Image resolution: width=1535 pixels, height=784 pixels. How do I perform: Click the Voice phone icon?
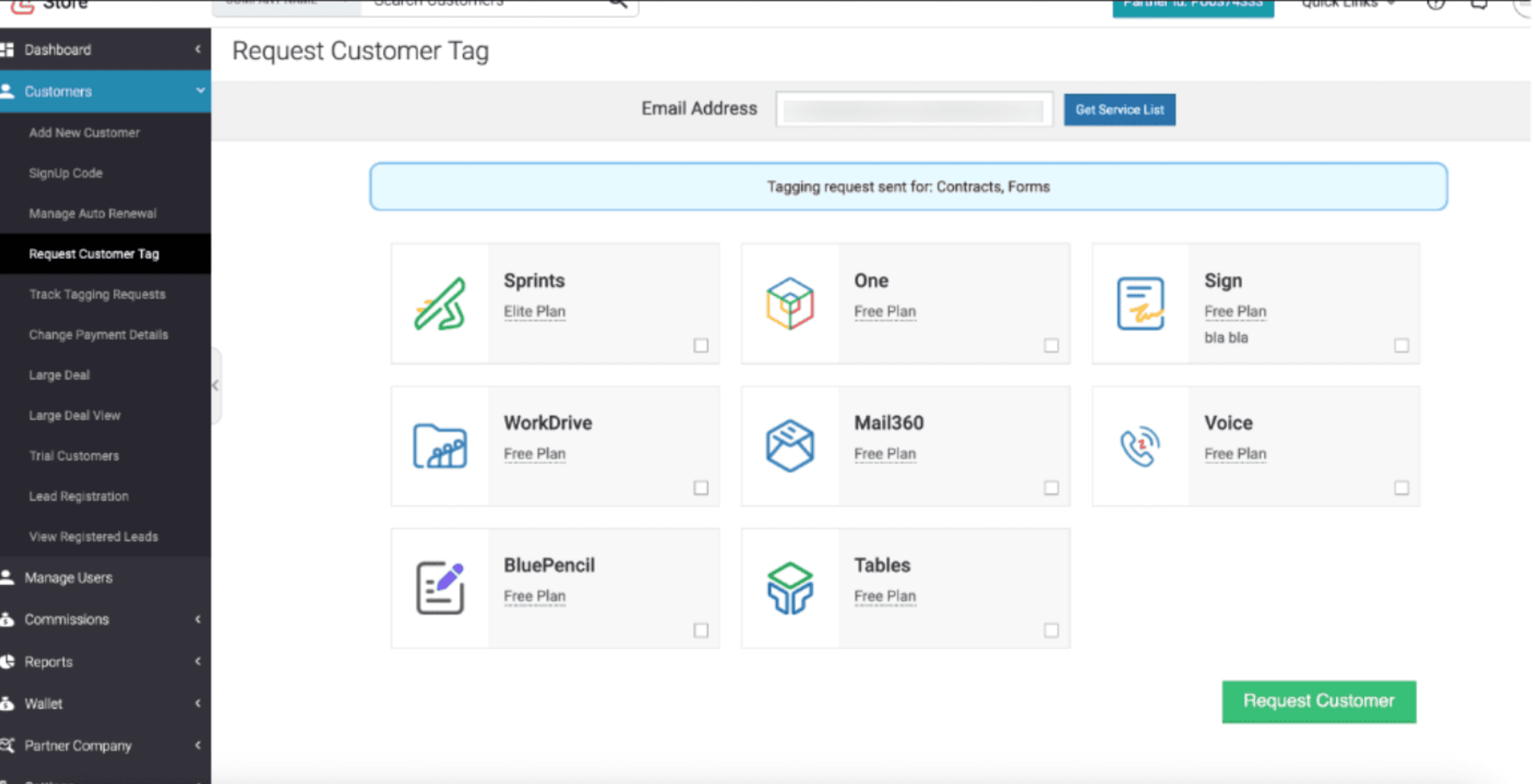1140,447
